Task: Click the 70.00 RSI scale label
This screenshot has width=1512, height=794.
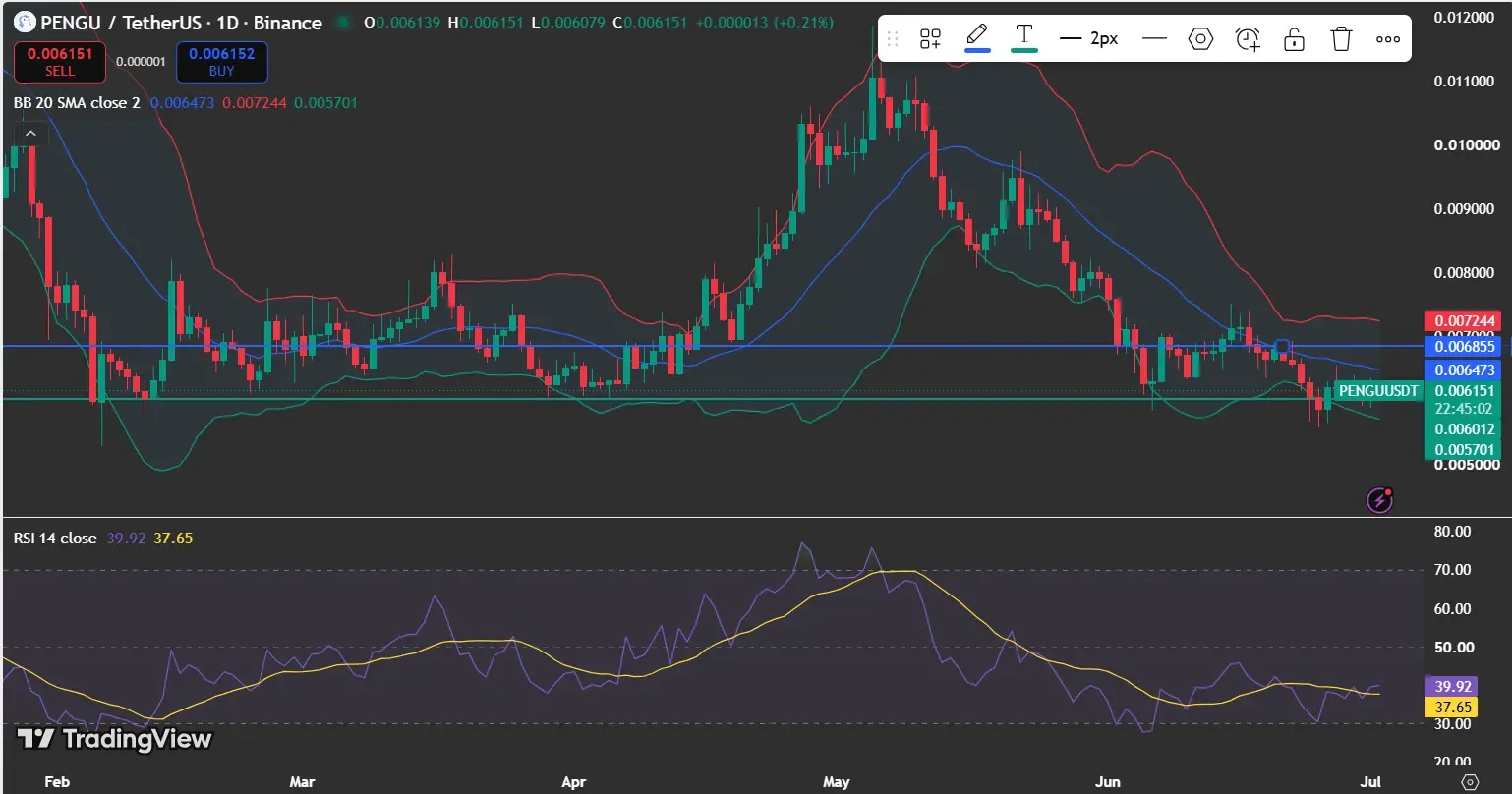Action: tap(1452, 570)
